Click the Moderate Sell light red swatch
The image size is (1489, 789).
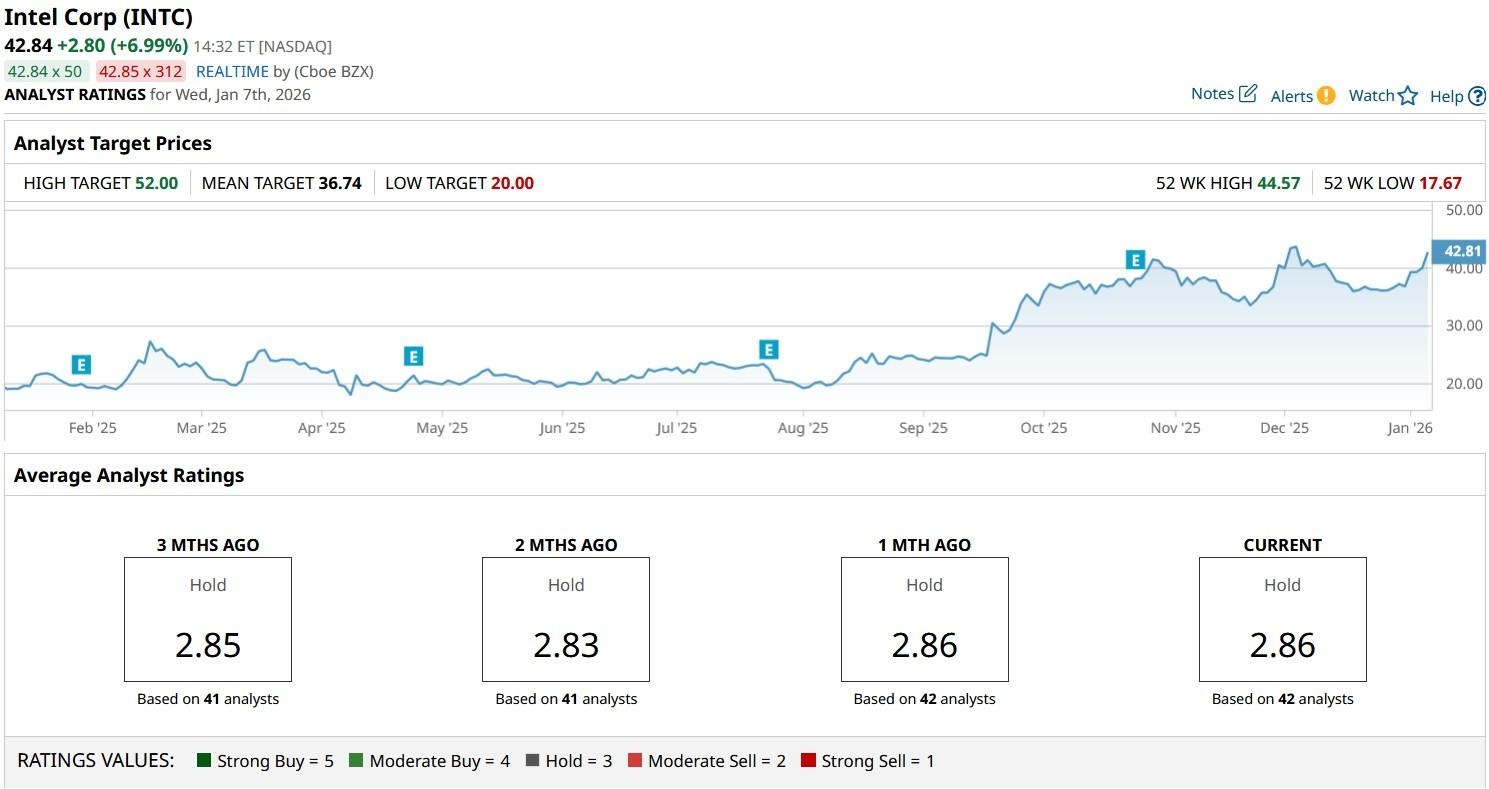point(634,761)
